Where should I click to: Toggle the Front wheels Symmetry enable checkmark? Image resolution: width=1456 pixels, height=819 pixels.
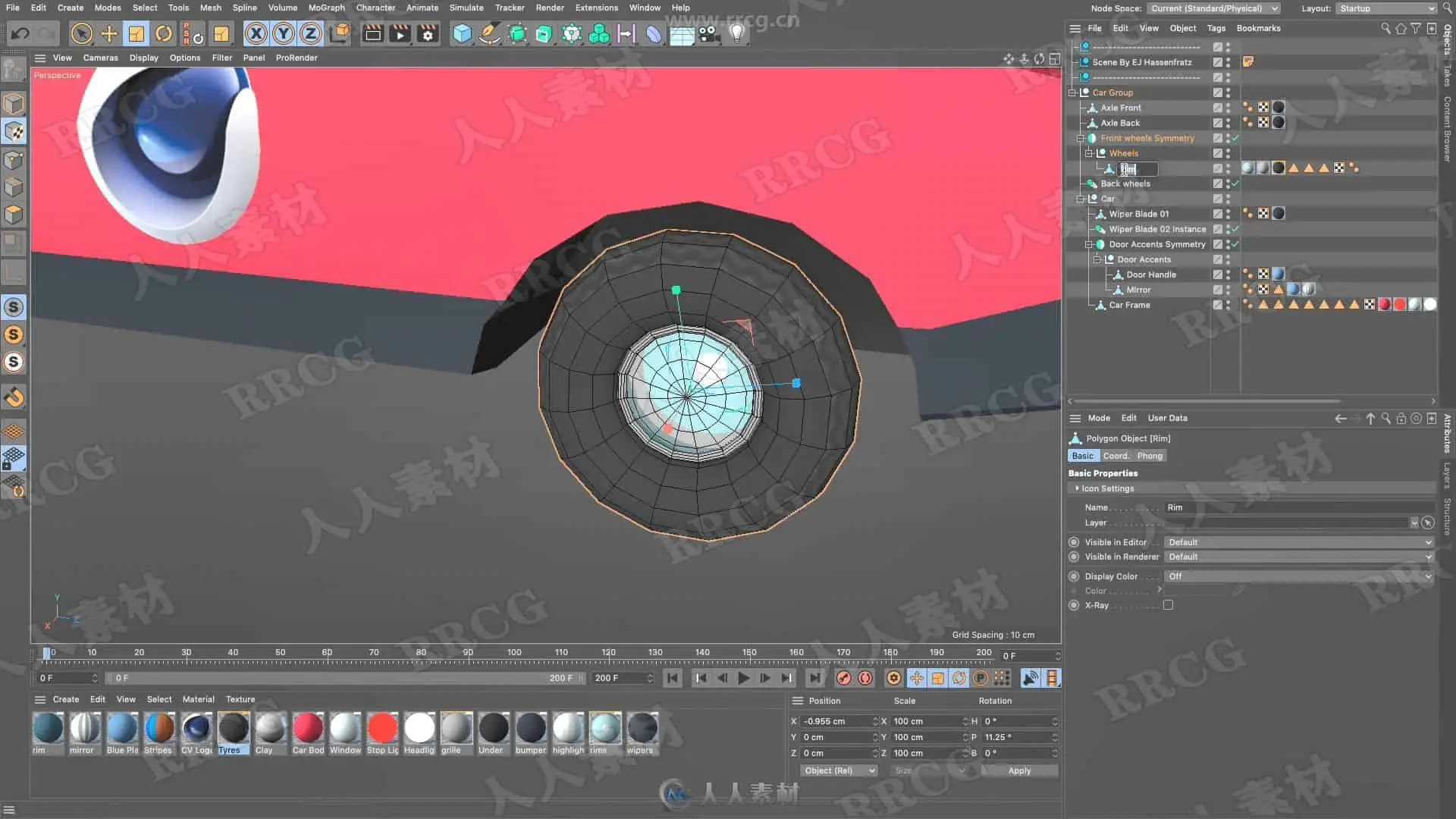coord(1235,138)
